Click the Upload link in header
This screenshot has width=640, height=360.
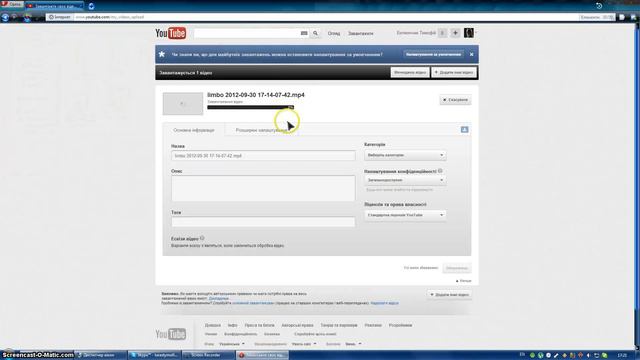(360, 33)
